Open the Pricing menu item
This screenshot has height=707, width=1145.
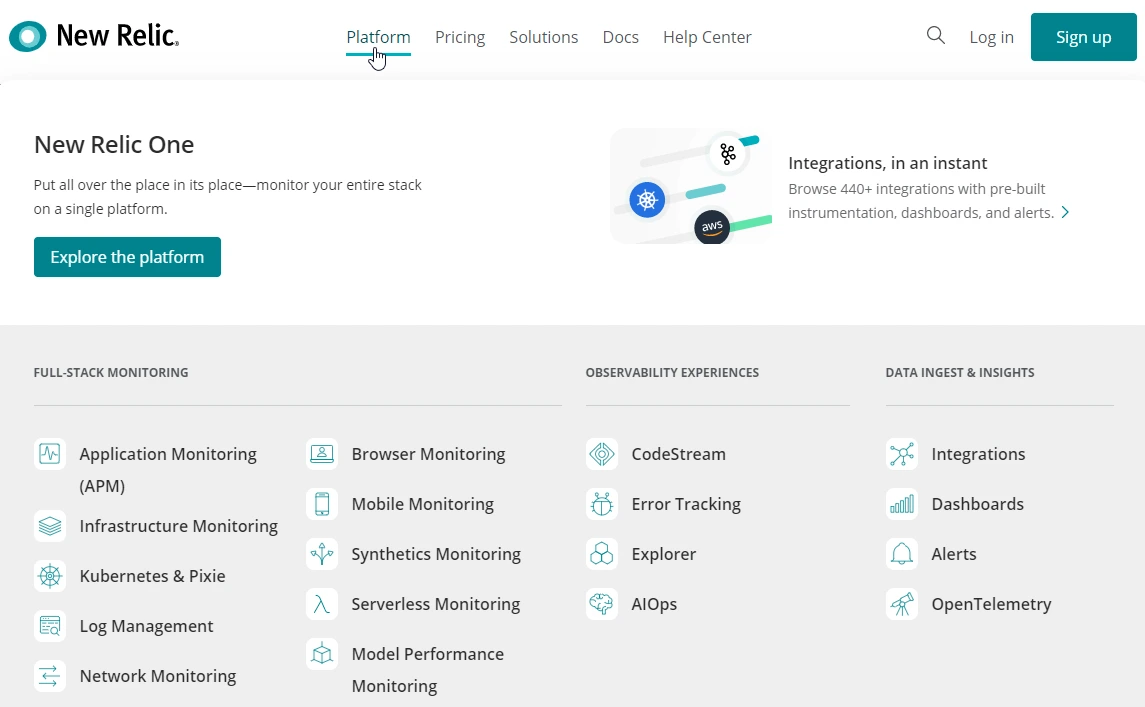click(460, 37)
